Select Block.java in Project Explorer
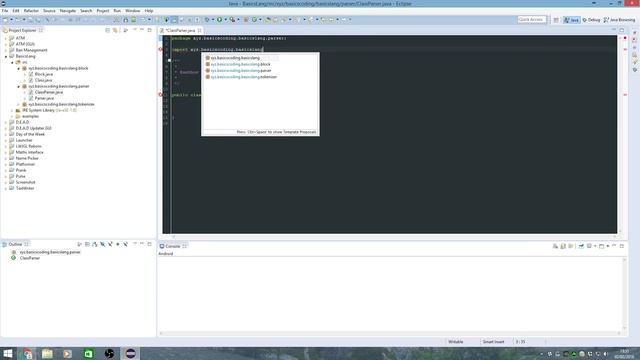 [43, 74]
